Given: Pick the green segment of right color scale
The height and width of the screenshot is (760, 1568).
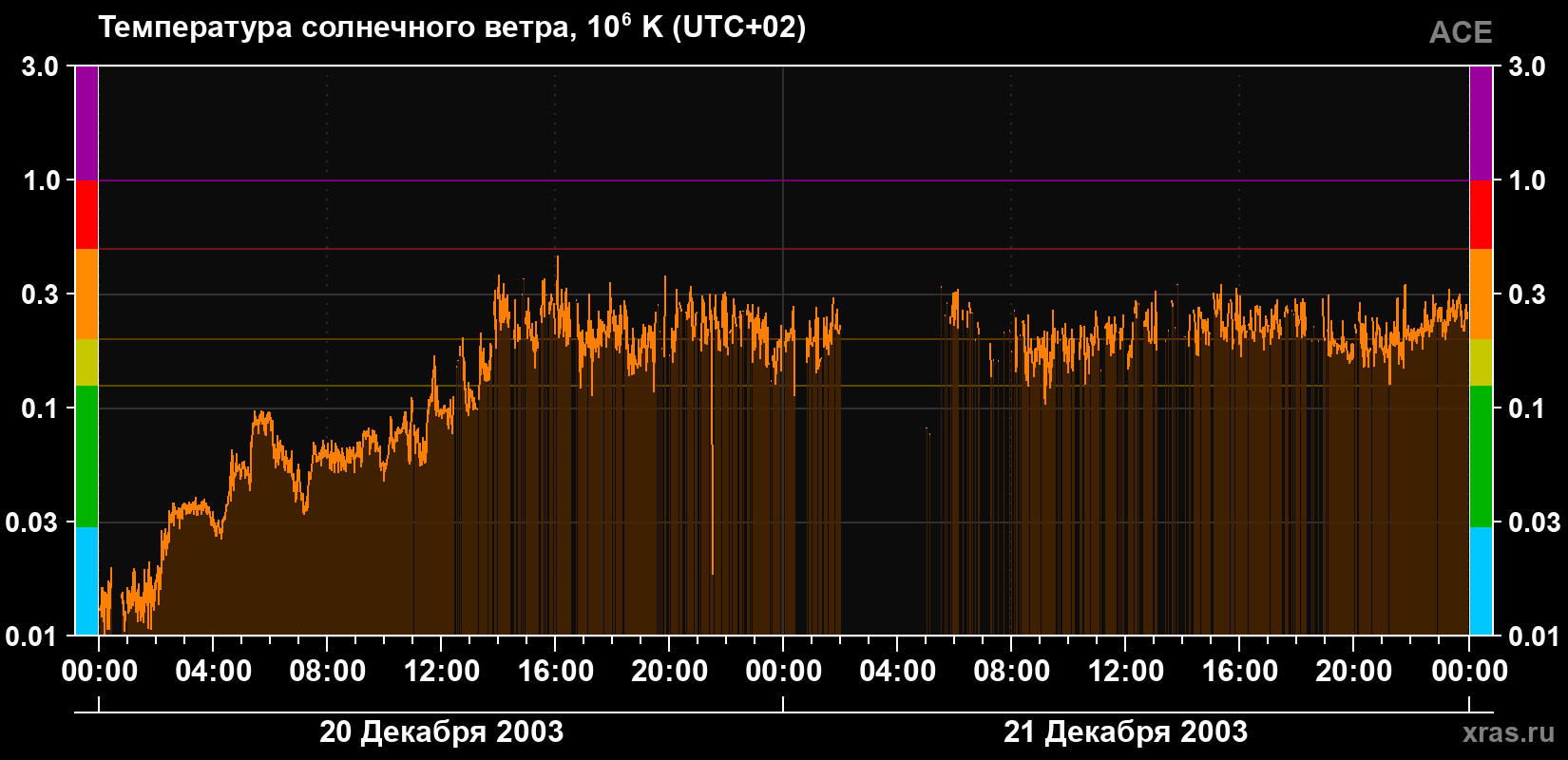Looking at the screenshot, I should coord(1482,456).
